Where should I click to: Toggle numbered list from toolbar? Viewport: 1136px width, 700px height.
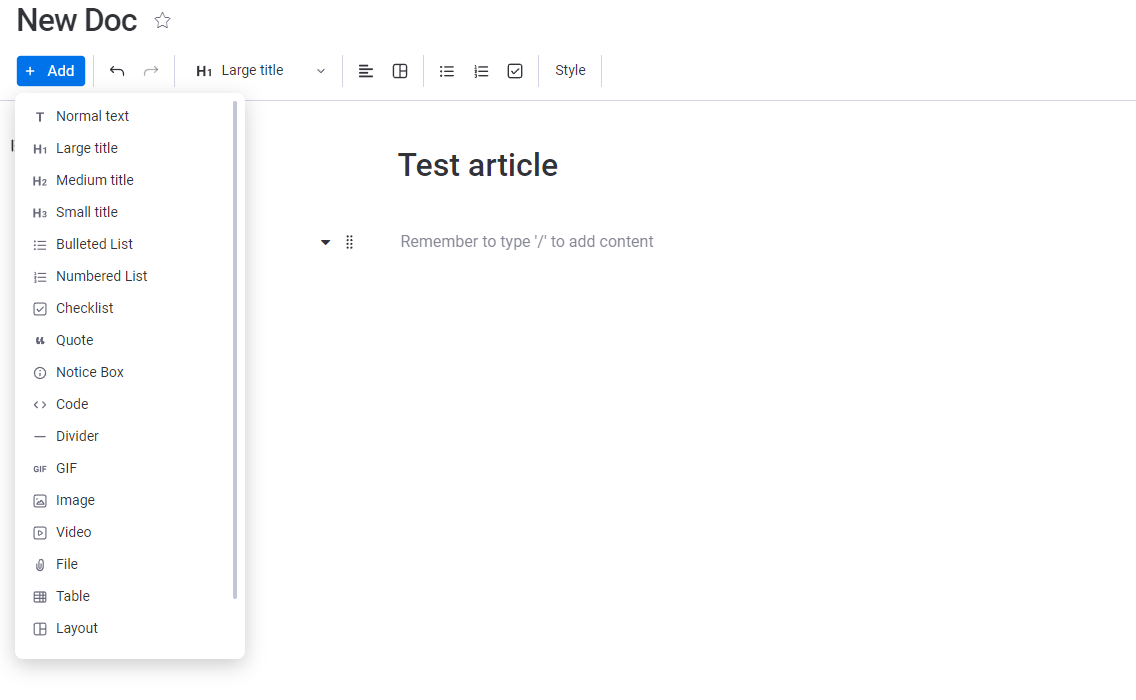coord(481,71)
